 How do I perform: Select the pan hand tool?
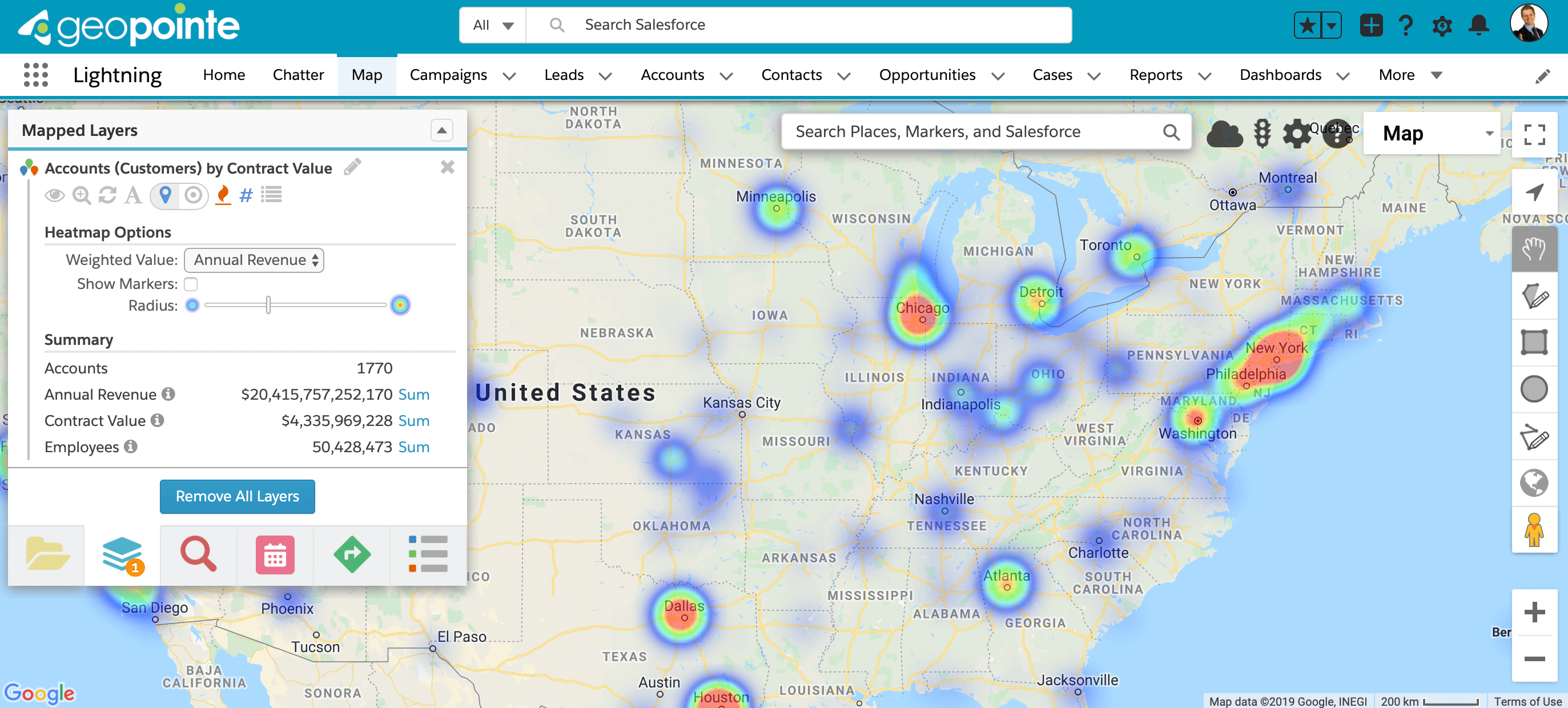click(x=1534, y=248)
